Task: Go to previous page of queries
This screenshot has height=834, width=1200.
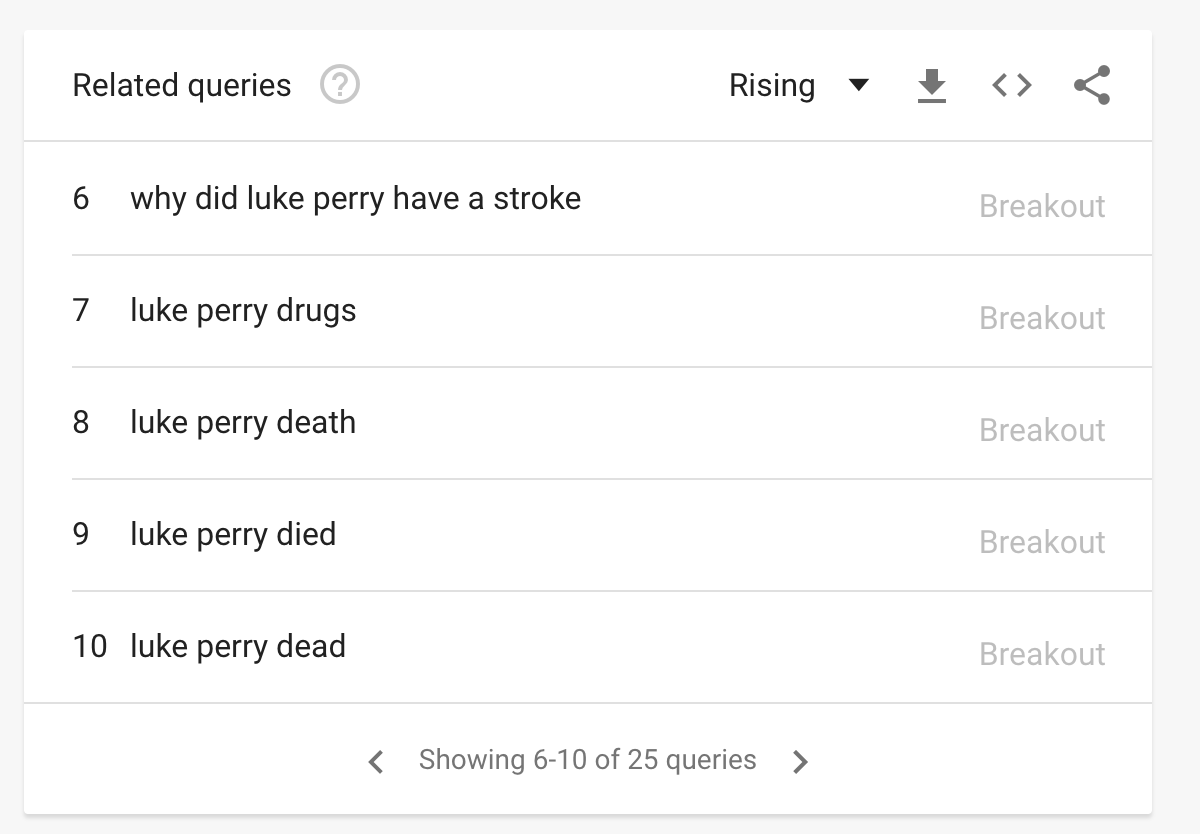Action: coord(376,762)
